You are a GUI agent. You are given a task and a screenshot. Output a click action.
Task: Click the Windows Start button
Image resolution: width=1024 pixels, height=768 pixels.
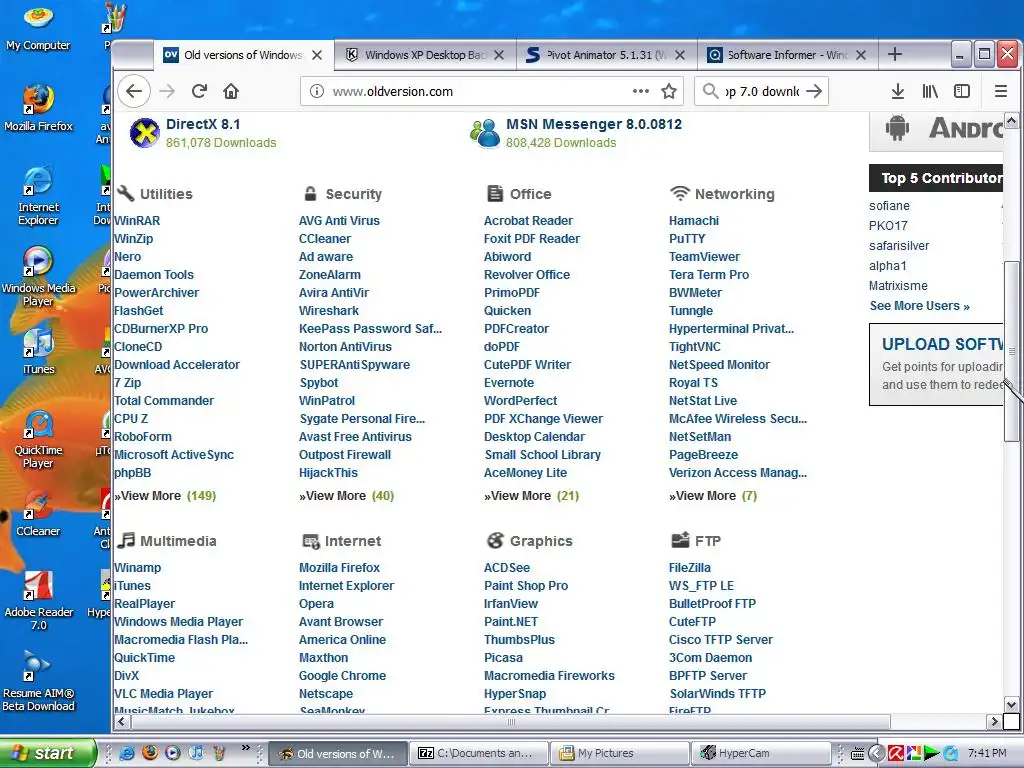pos(47,753)
